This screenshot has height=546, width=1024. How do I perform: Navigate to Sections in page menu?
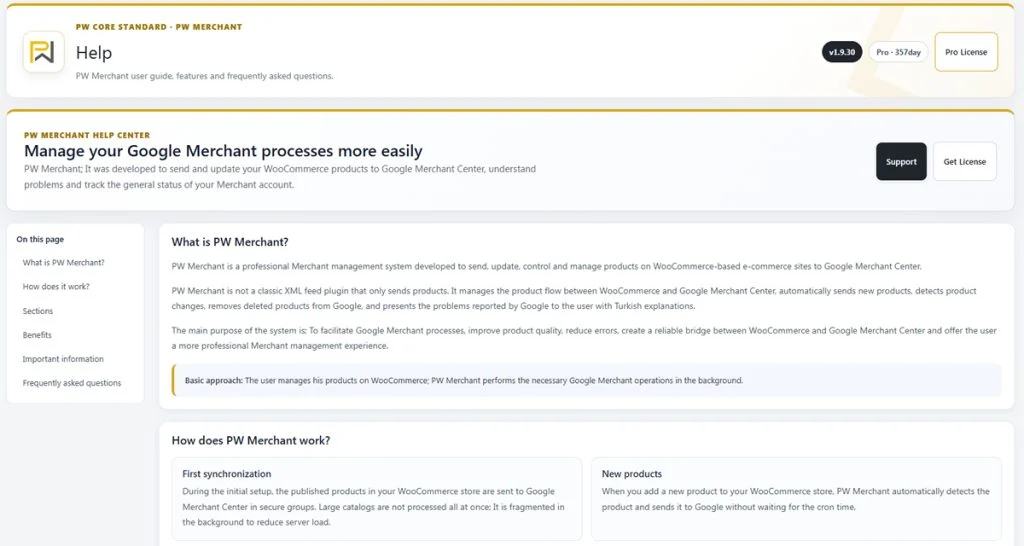pyautogui.click(x=38, y=311)
